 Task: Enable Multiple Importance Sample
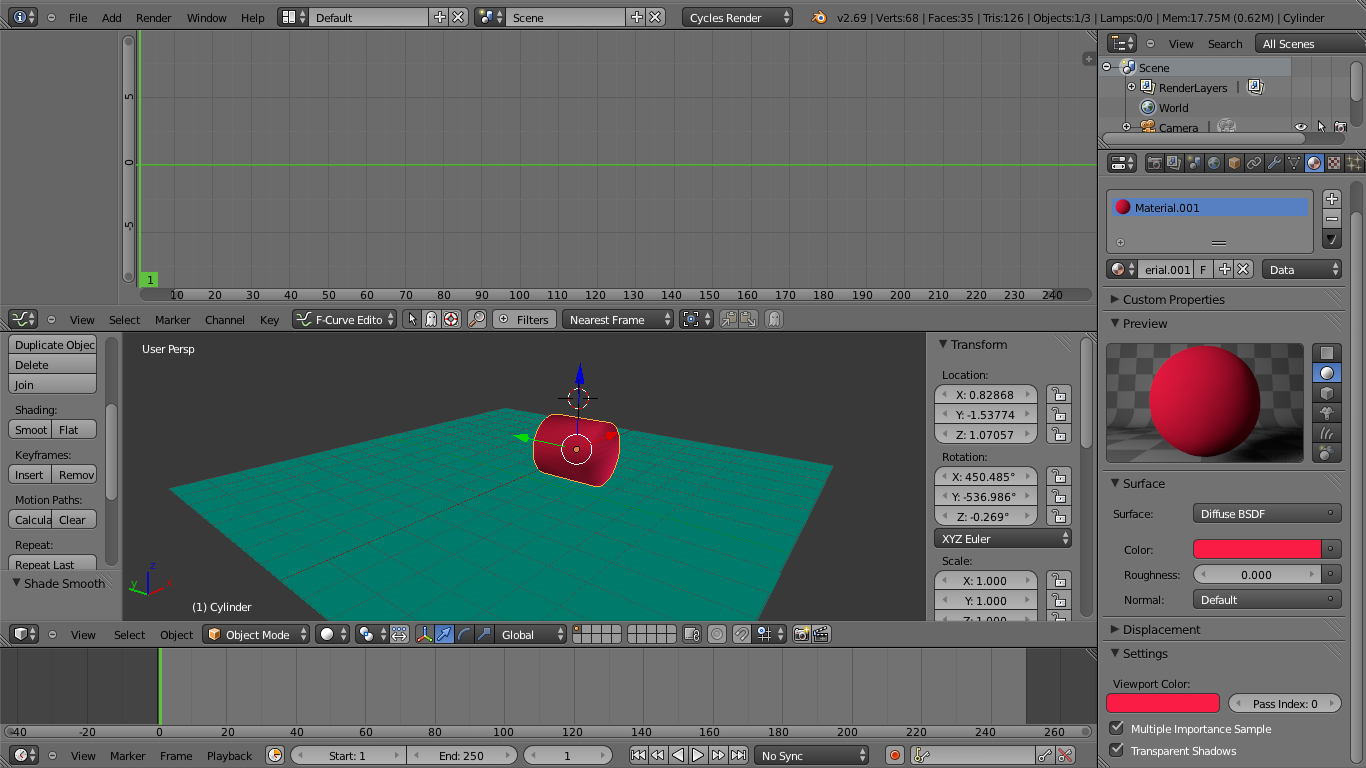[x=1117, y=728]
